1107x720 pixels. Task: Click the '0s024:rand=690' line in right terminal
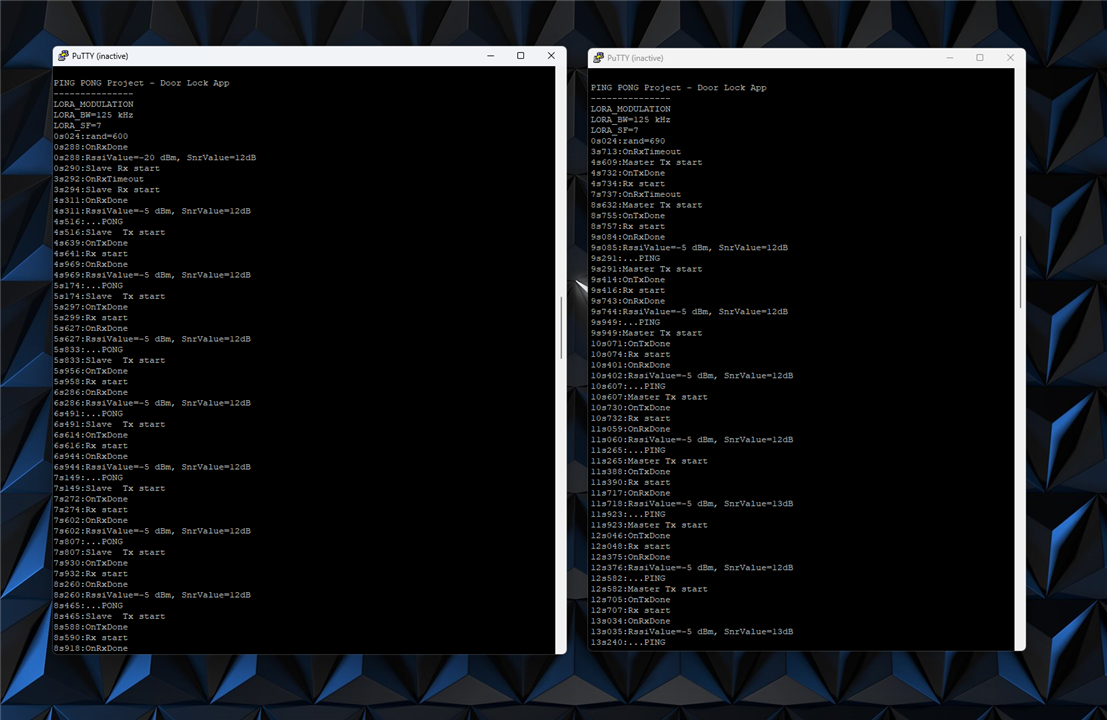(628, 141)
